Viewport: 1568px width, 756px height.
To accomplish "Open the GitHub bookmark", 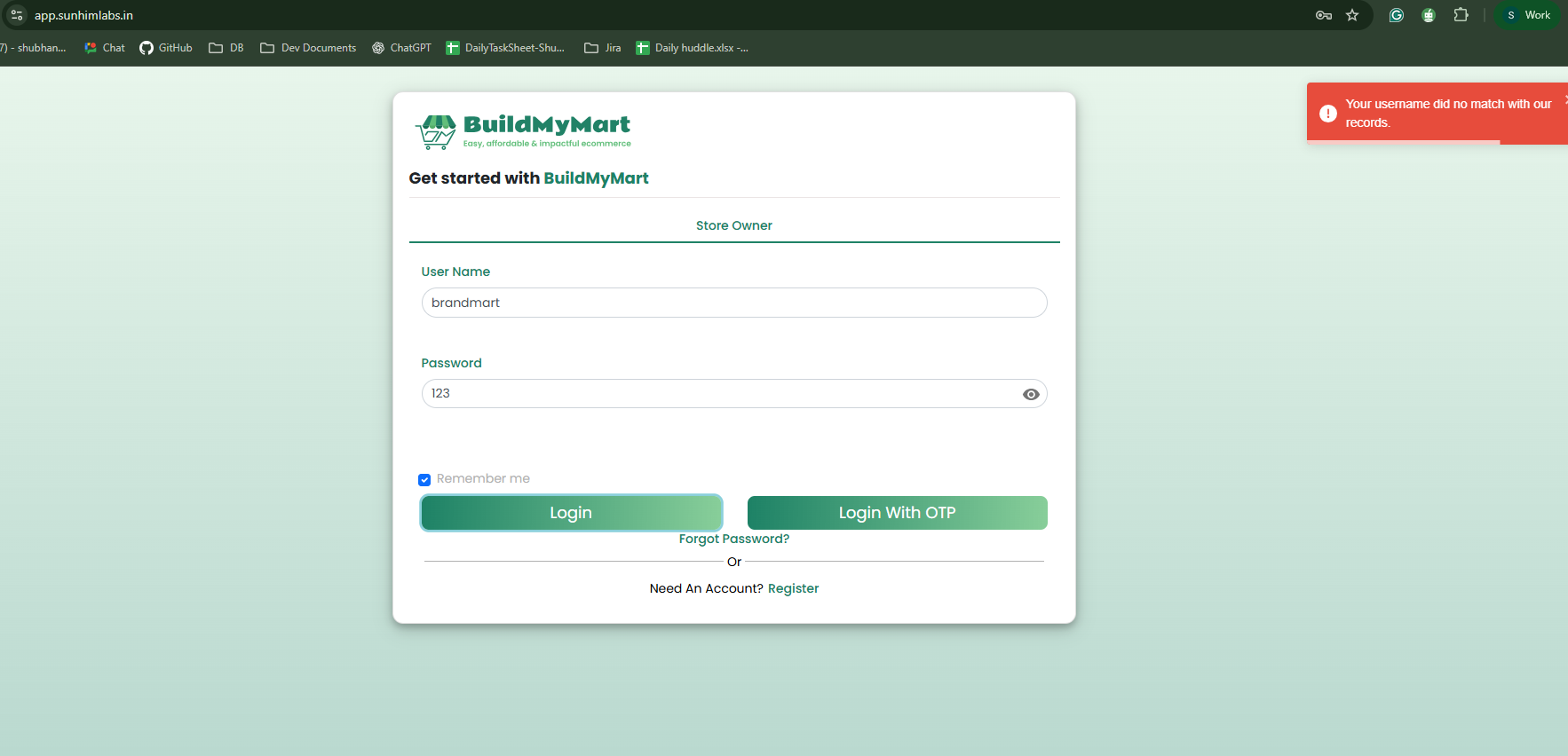I will tap(166, 48).
